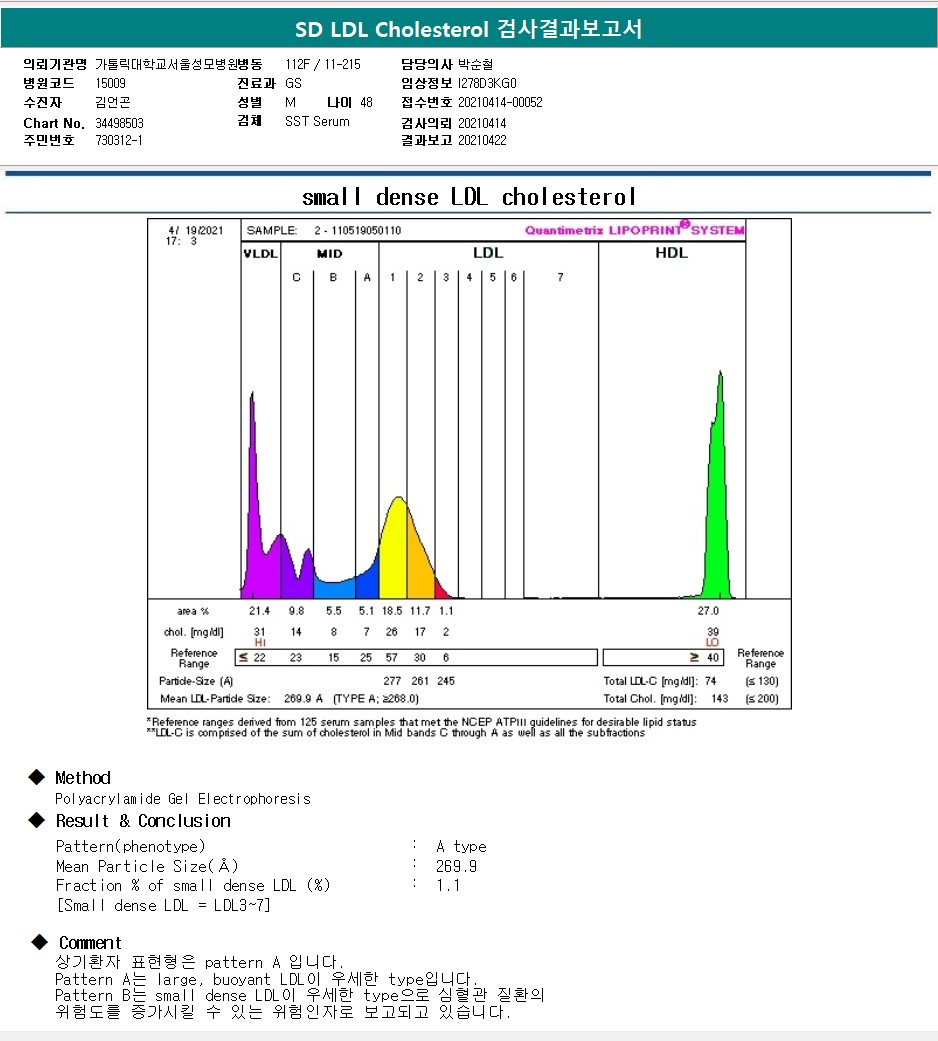Click physician name '박순철'
This screenshot has width=938, height=1041.
pyautogui.click(x=475, y=64)
